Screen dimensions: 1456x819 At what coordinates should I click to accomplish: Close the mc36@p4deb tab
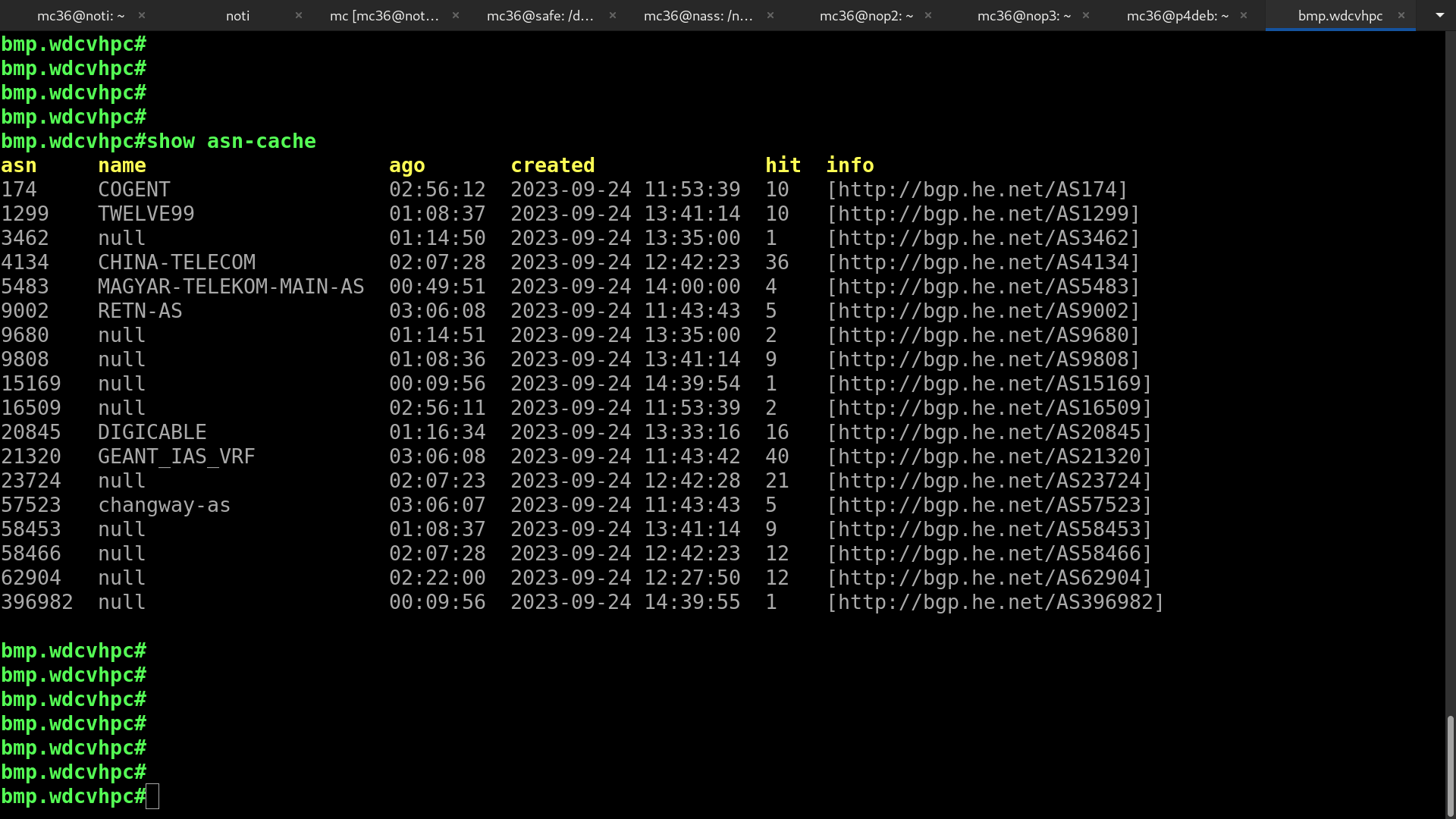[1244, 15]
